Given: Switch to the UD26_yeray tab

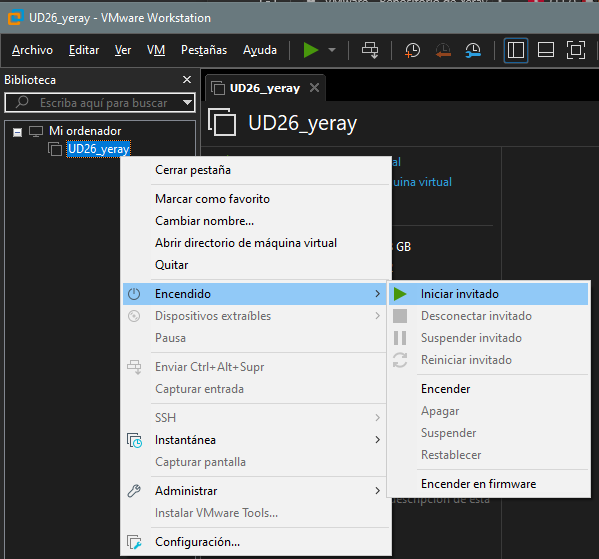Looking at the screenshot, I should [265, 88].
